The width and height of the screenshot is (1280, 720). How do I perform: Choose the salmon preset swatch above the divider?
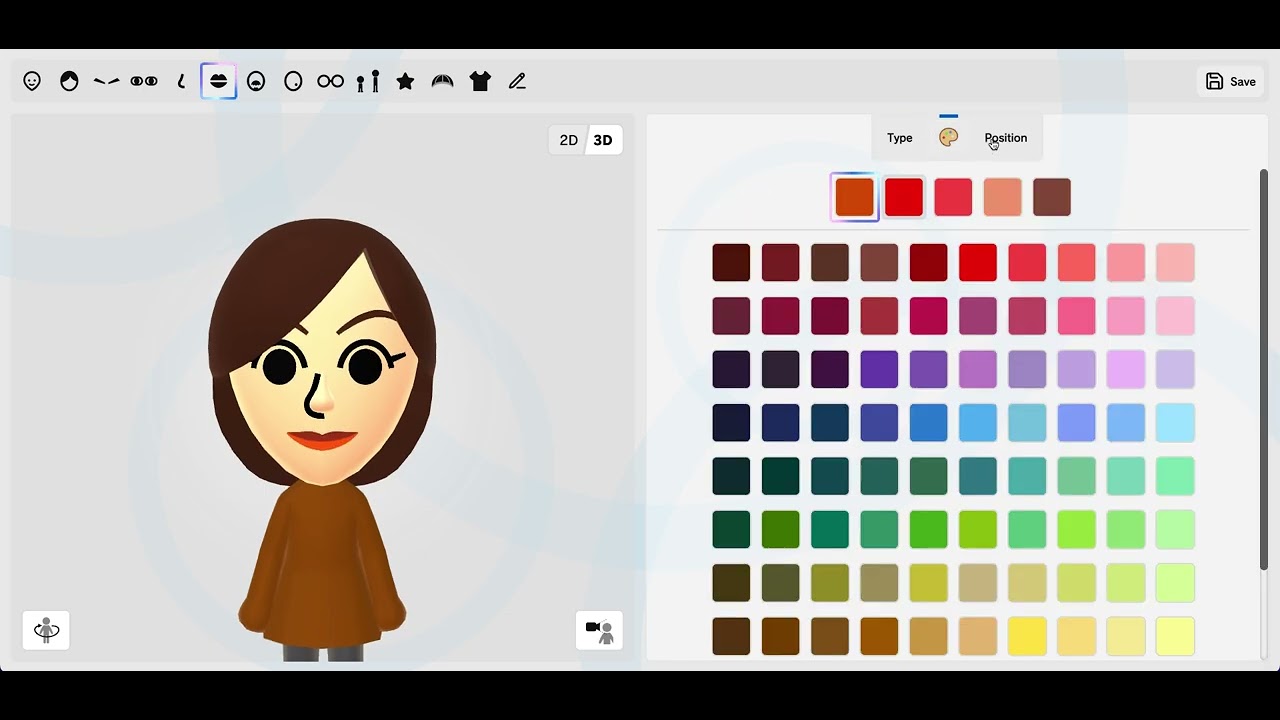click(x=1002, y=197)
